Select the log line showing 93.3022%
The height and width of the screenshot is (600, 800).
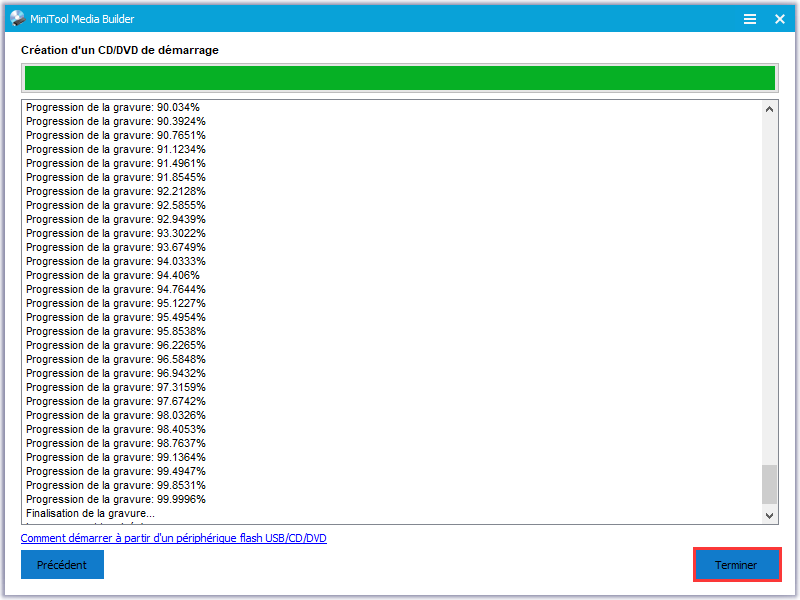coord(116,233)
